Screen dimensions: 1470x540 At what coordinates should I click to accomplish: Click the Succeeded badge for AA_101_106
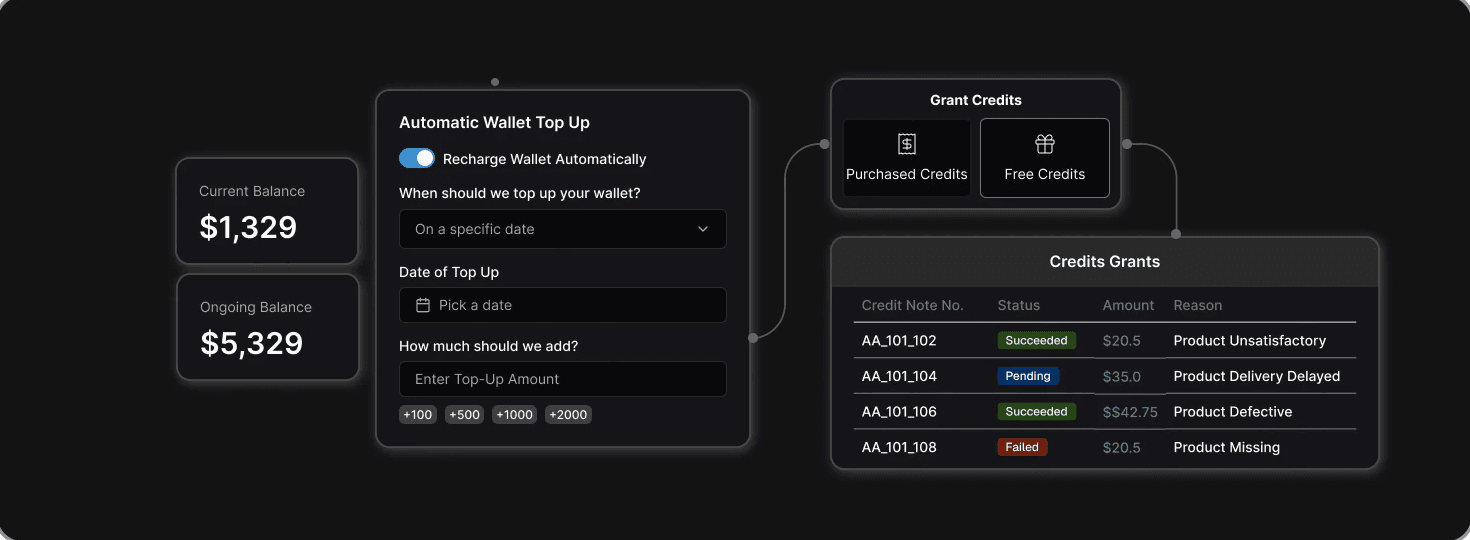tap(1037, 412)
